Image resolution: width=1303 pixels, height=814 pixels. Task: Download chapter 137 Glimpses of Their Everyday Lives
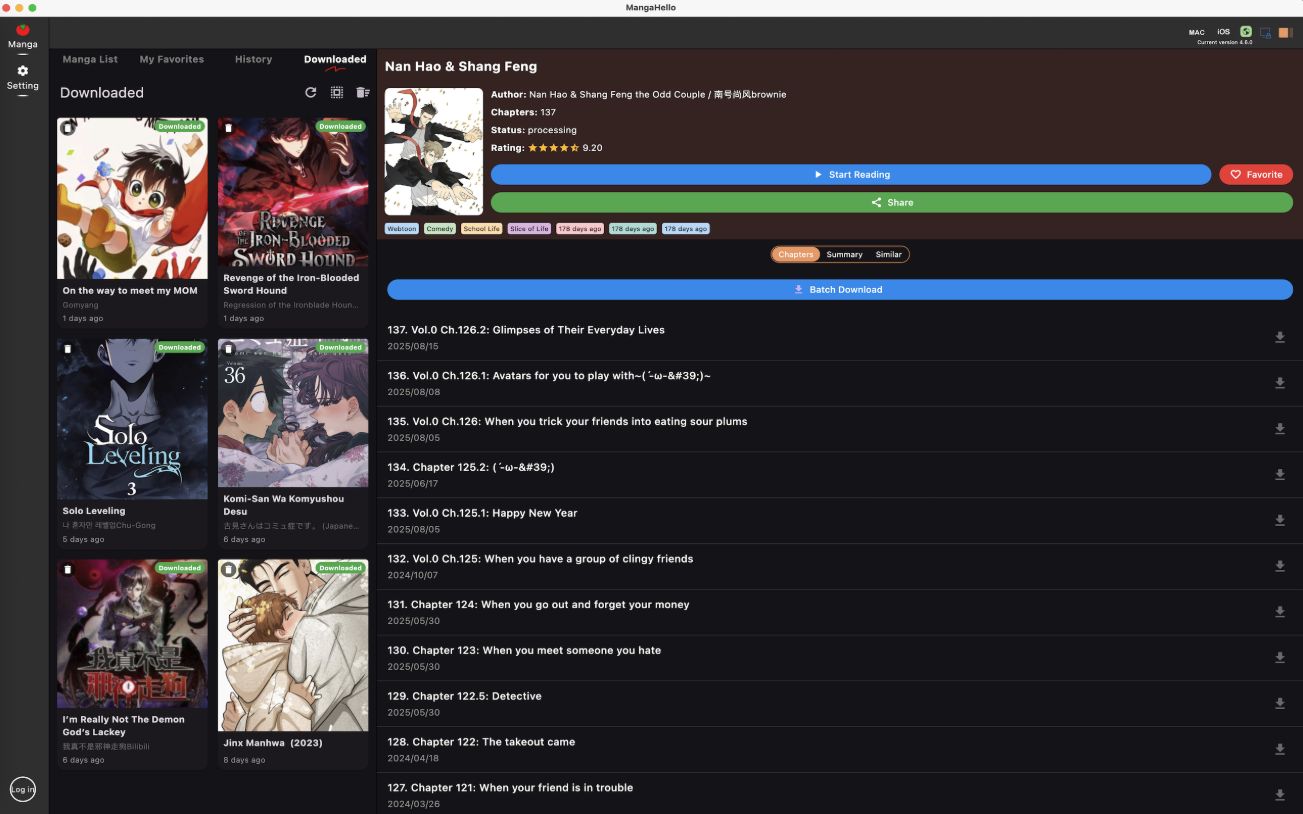[1280, 337]
